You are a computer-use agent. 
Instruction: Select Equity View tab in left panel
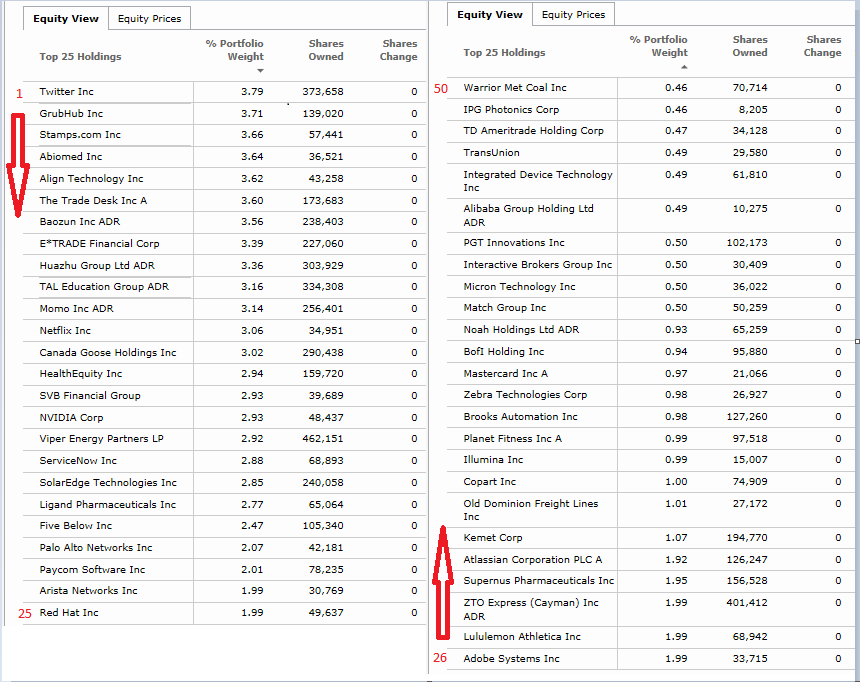point(65,19)
